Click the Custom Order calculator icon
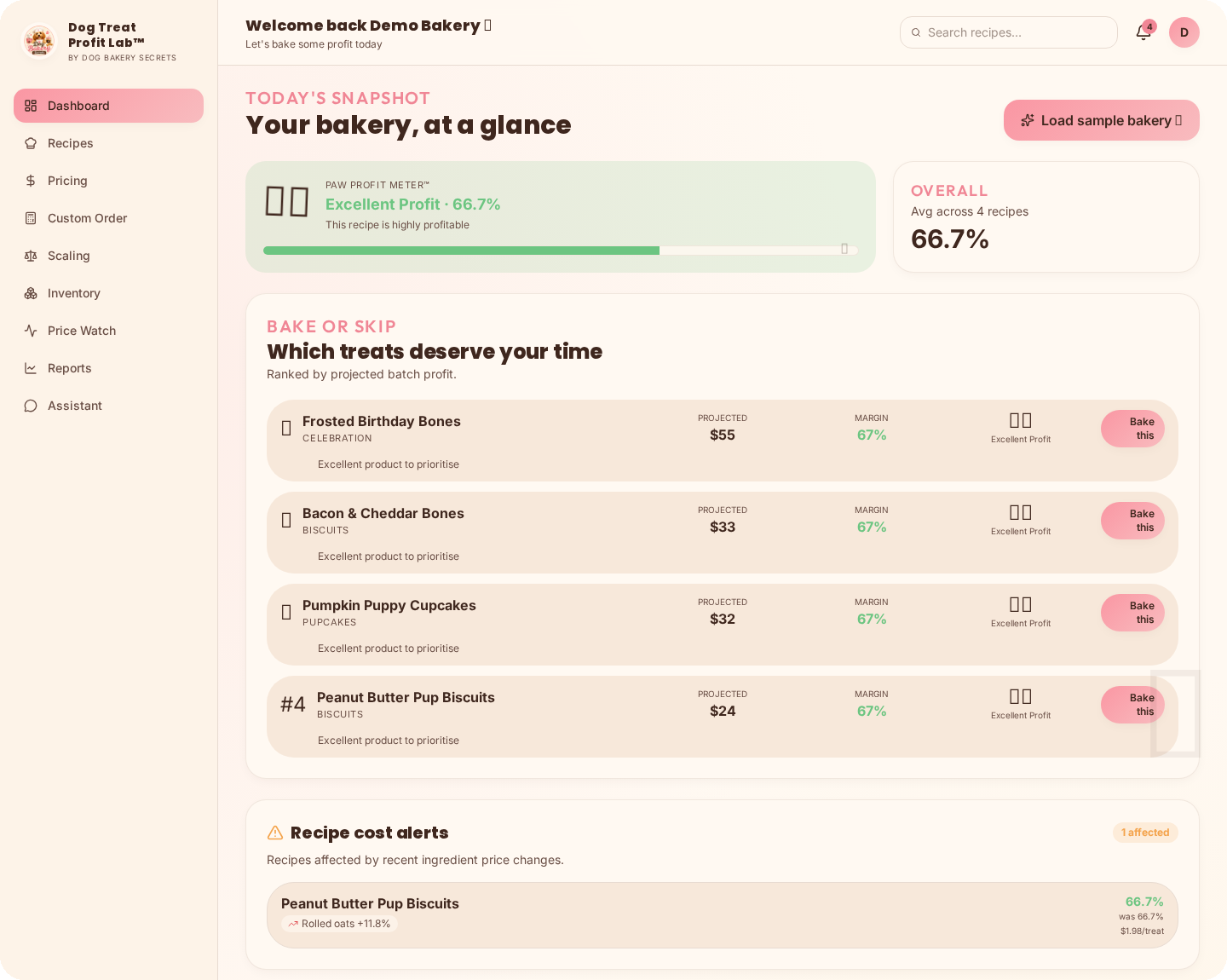This screenshot has height=980, width=1227. point(31,218)
